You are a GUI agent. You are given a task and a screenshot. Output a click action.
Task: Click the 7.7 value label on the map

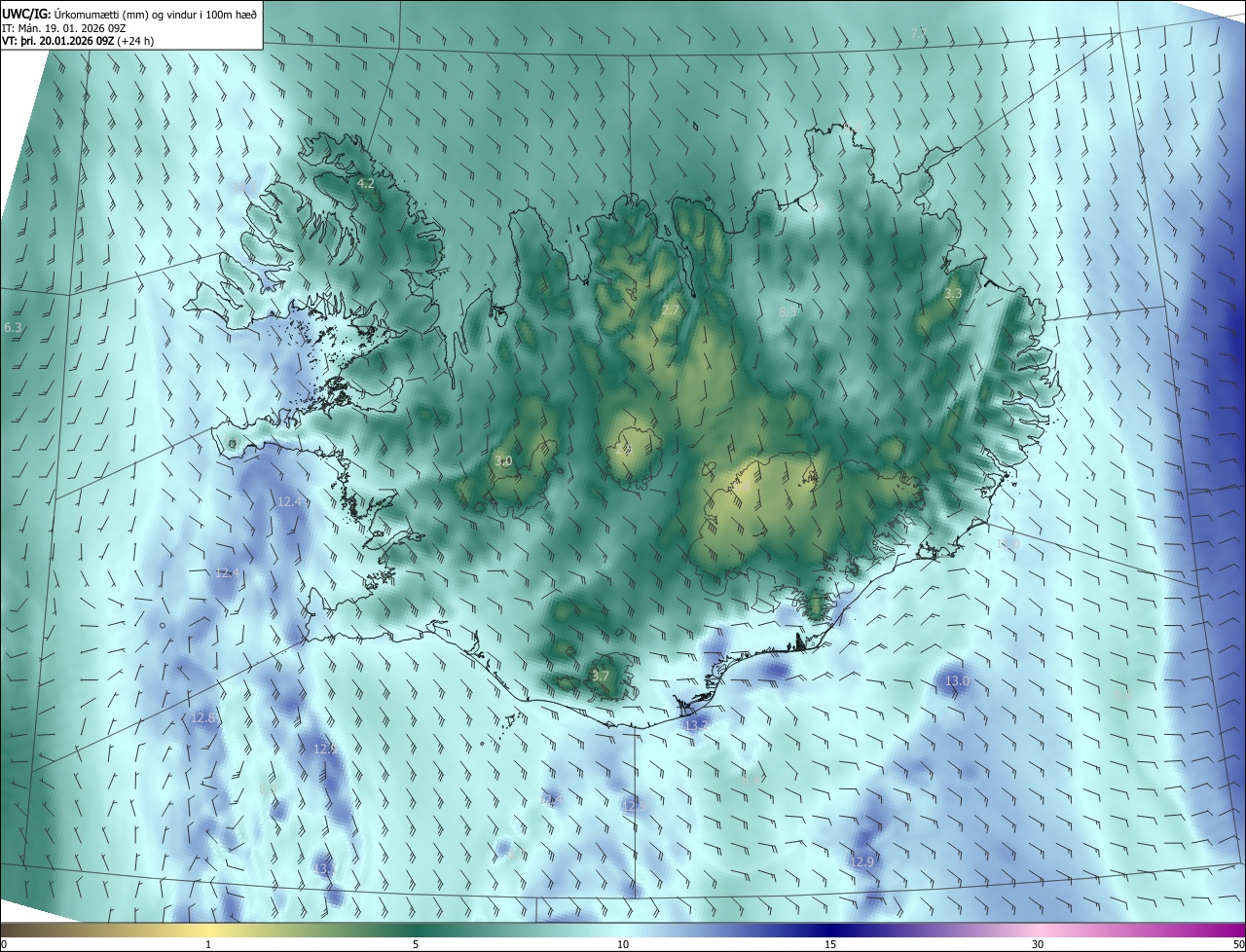coord(919,34)
